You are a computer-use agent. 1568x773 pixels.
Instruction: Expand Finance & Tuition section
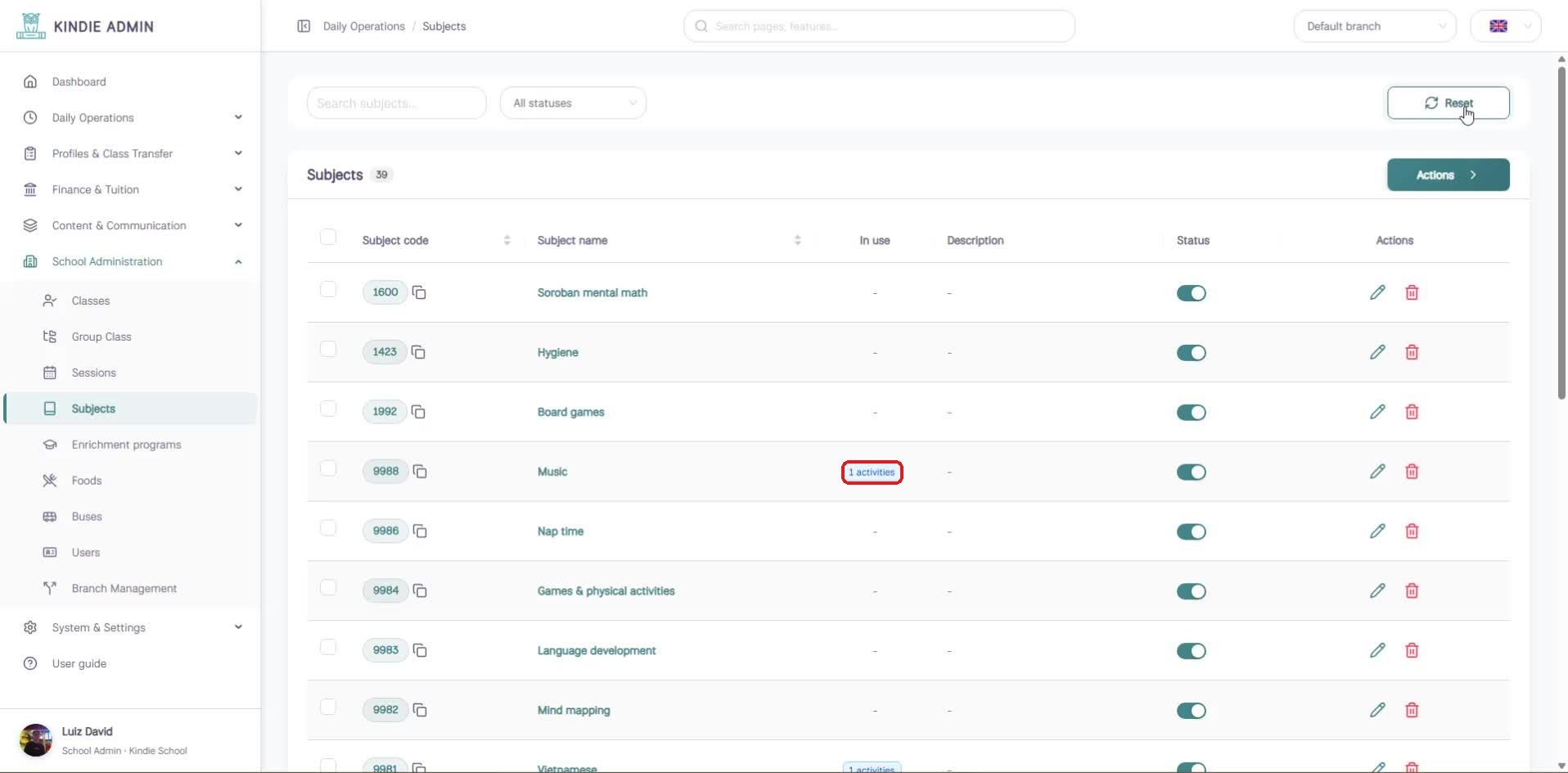pyautogui.click(x=131, y=190)
